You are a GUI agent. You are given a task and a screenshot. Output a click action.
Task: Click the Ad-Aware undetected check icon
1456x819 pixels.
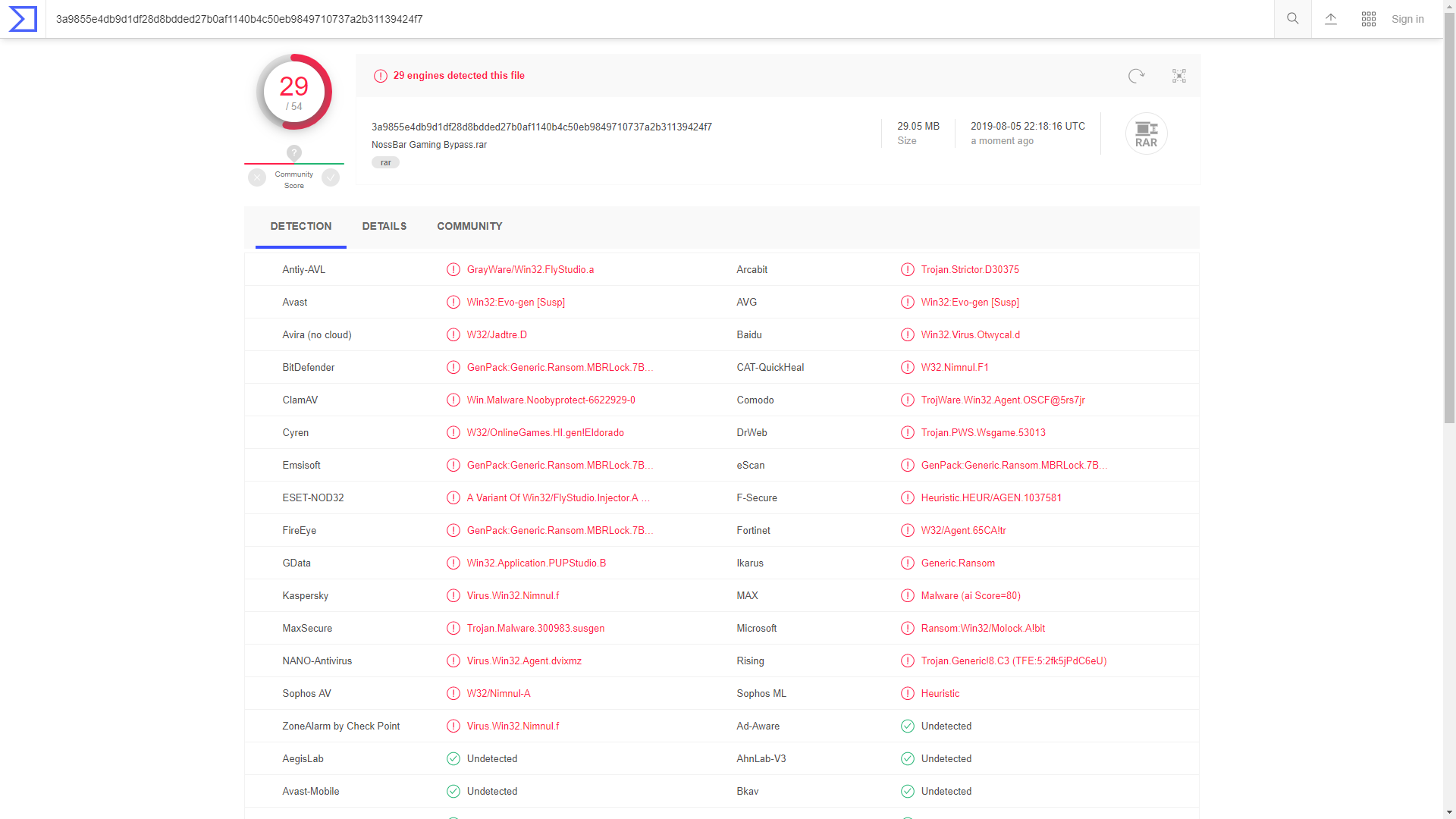click(x=908, y=726)
